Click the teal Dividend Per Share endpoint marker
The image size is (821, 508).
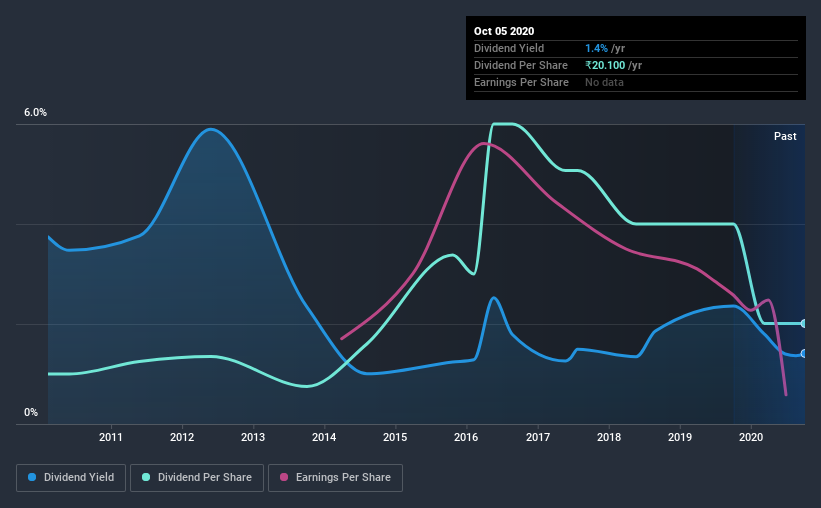[x=803, y=324]
